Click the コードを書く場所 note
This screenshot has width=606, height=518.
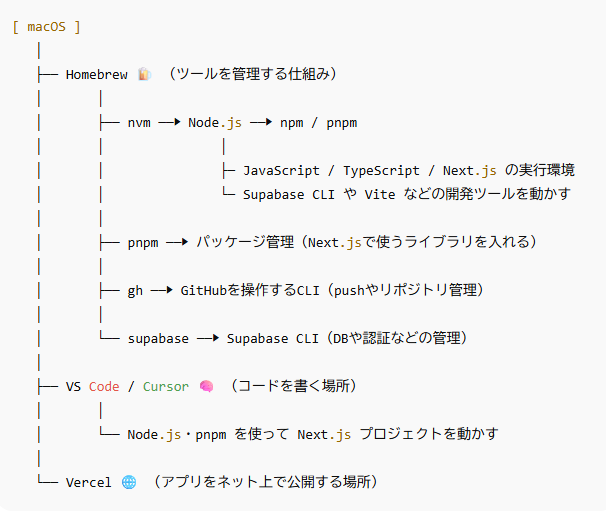[294, 386]
